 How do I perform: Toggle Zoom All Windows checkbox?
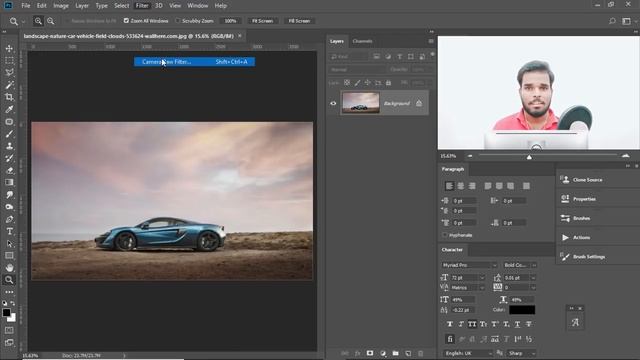(126, 21)
